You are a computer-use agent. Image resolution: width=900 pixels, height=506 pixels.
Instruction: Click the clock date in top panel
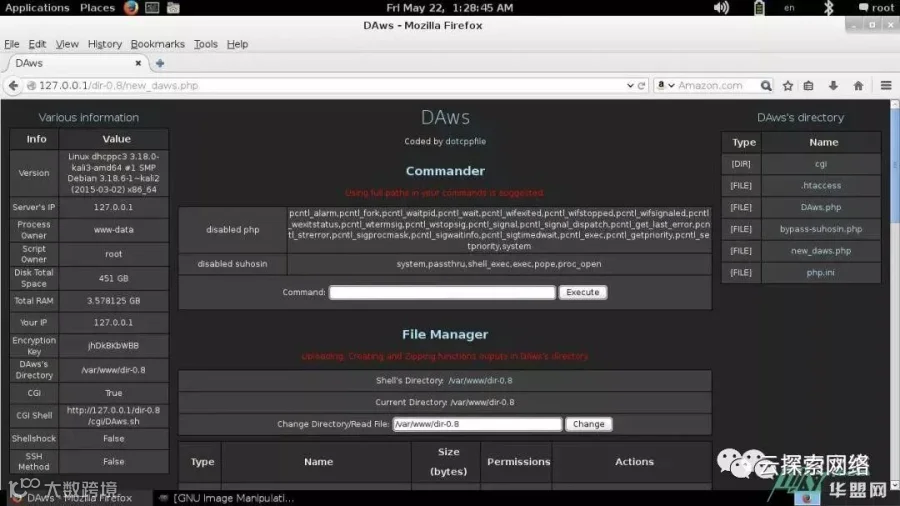tap(449, 7)
